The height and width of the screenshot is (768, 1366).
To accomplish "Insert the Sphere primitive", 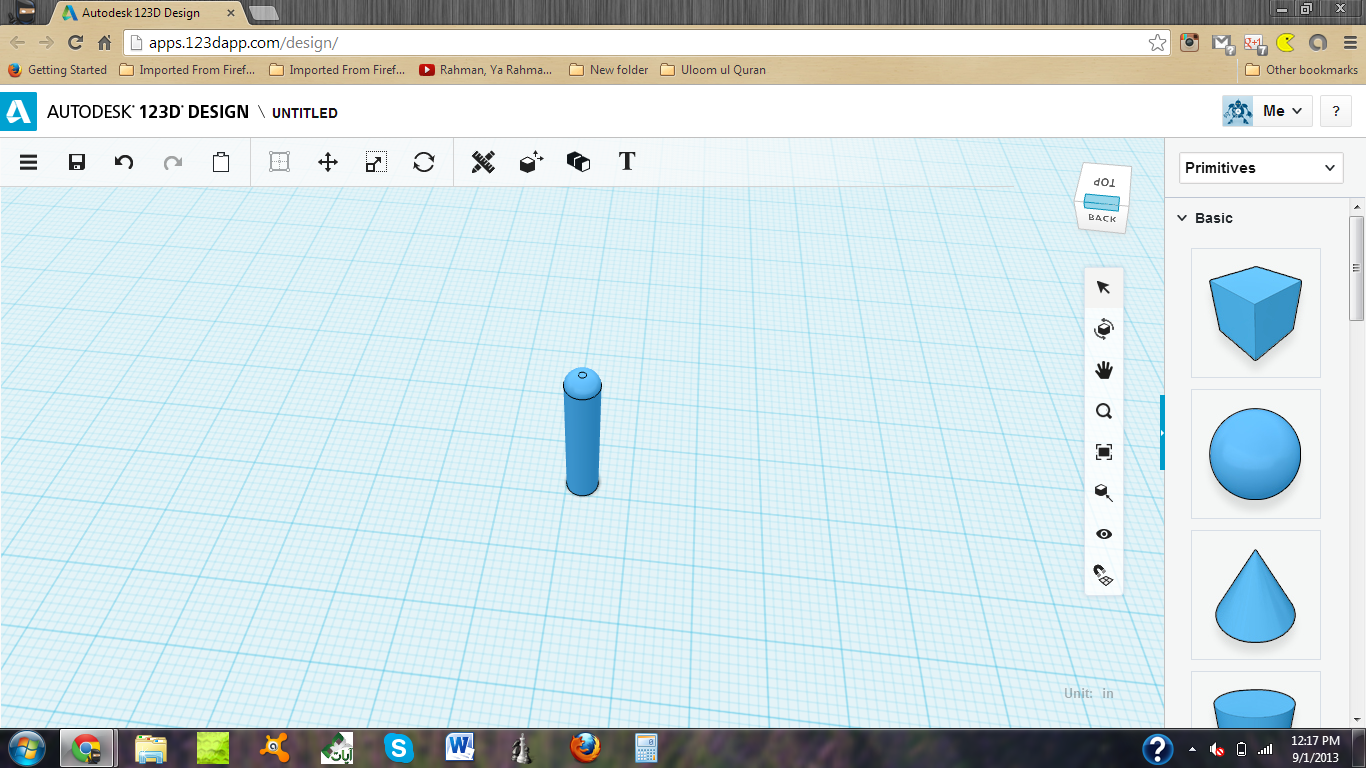I will 1255,454.
